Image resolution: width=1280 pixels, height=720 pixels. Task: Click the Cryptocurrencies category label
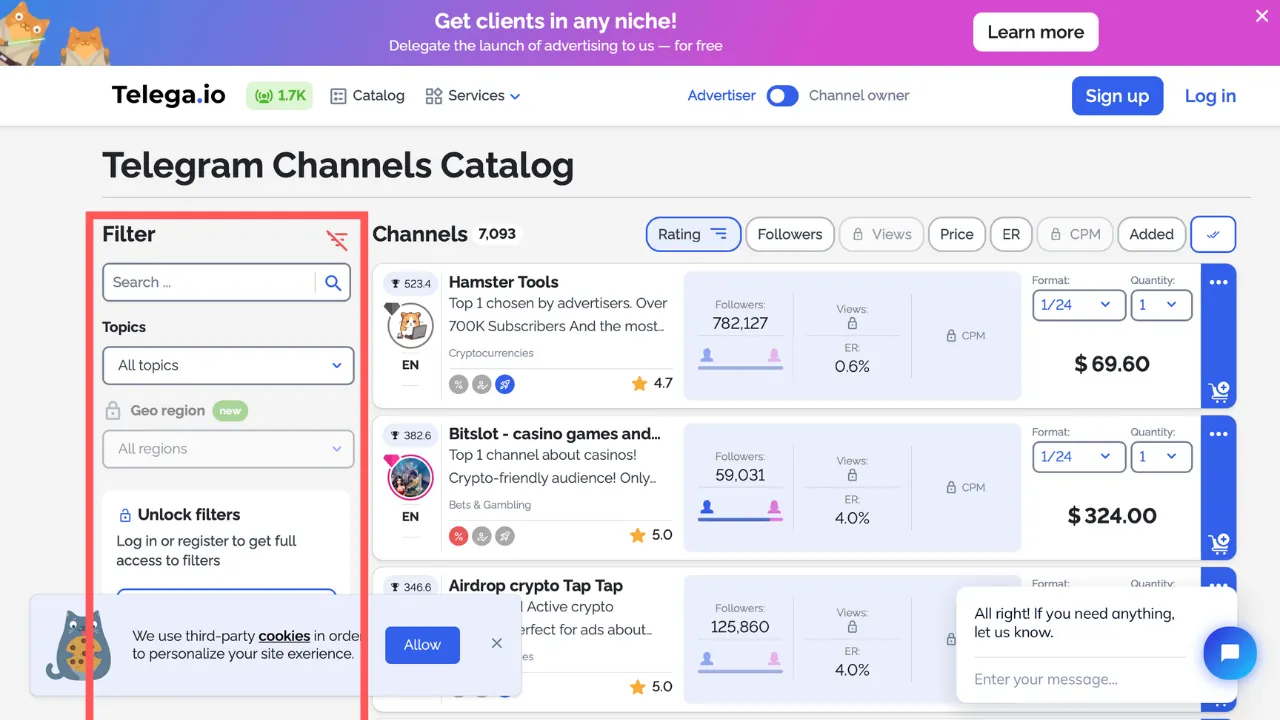click(x=491, y=353)
